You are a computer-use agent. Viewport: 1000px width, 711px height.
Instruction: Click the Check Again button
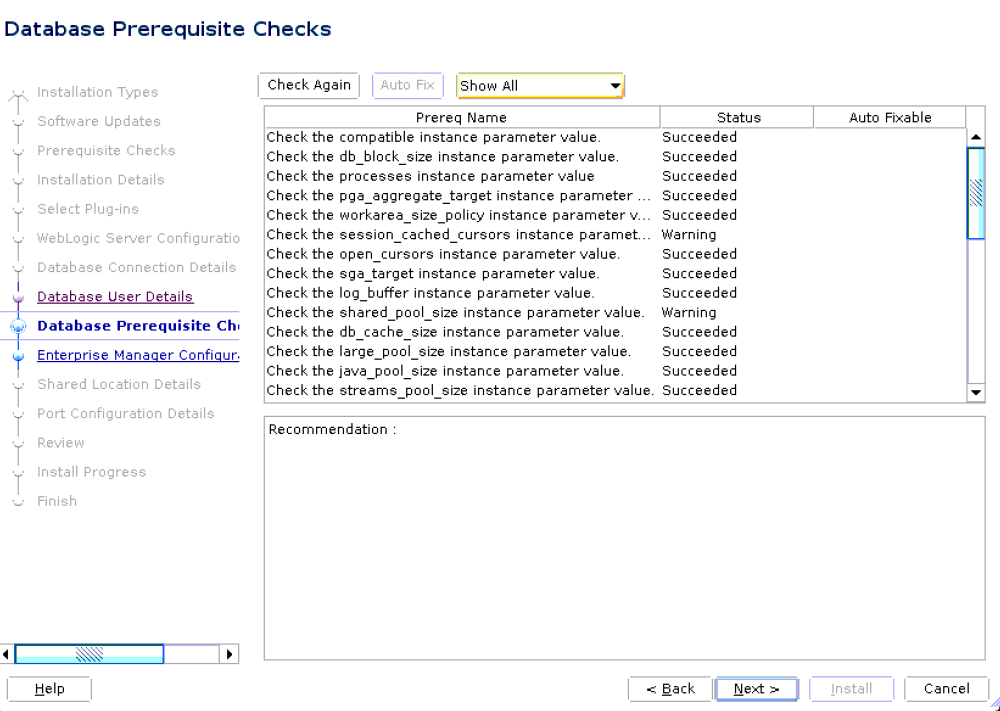308,85
